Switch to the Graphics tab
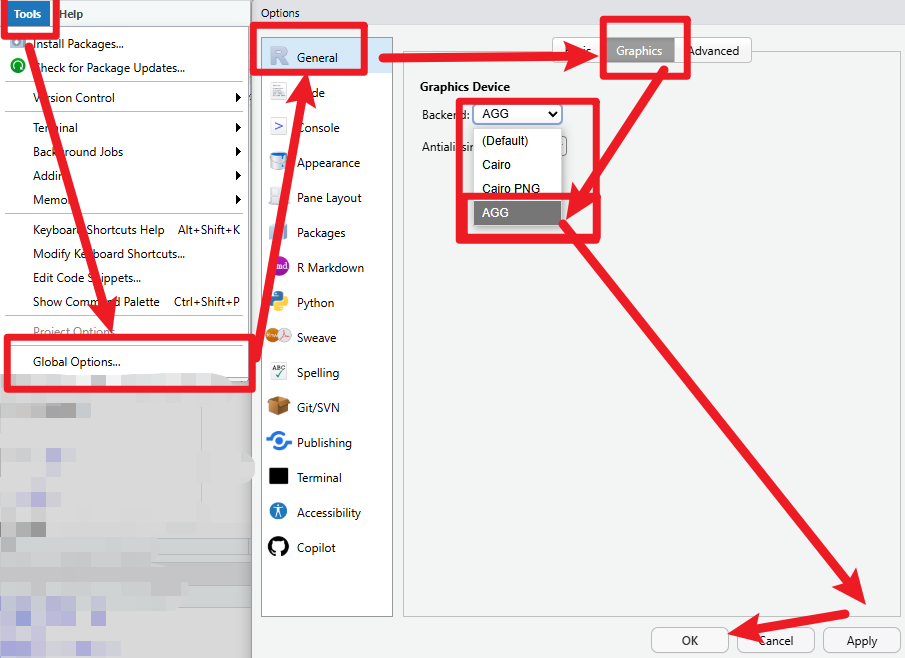The height and width of the screenshot is (658, 905). (x=639, y=51)
